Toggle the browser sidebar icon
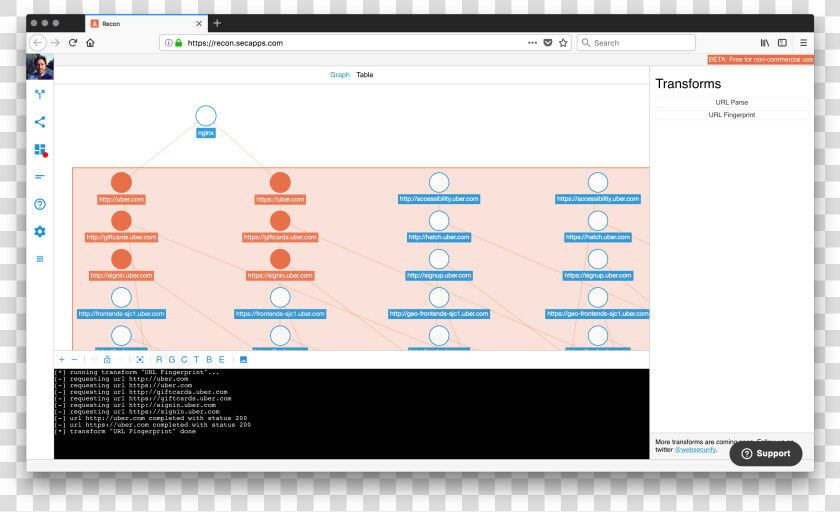840x512 pixels. (x=782, y=43)
